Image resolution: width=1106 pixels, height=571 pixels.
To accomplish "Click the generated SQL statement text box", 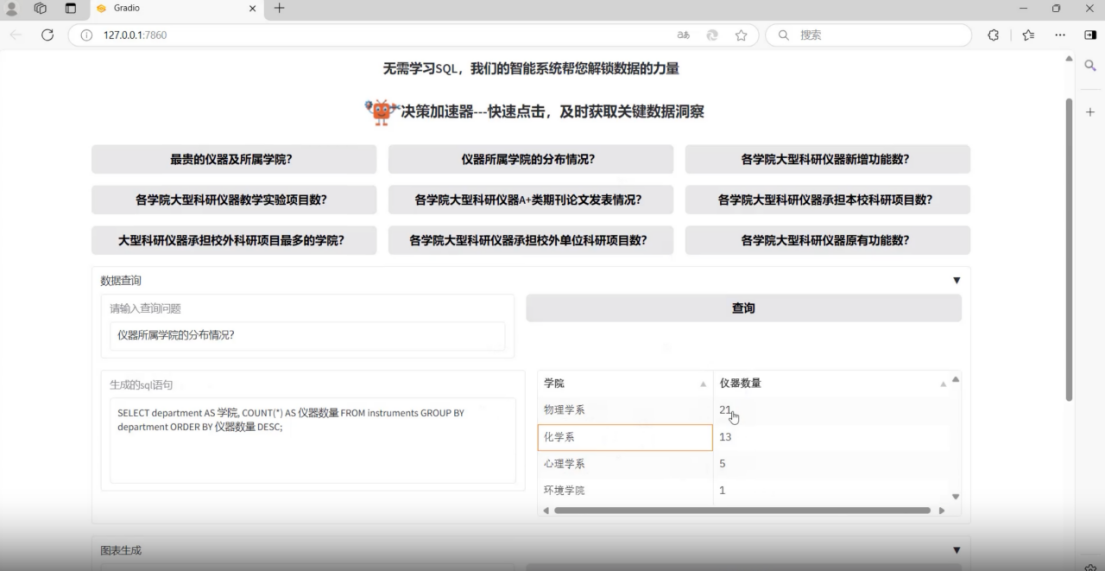I will (312, 441).
